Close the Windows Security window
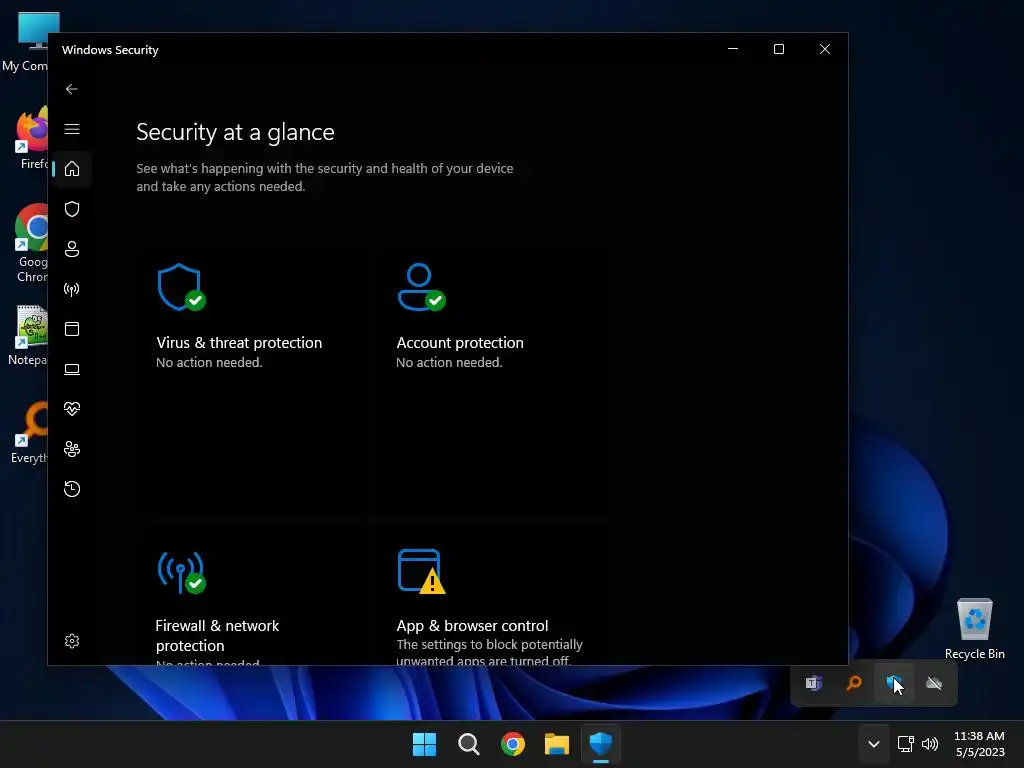The image size is (1024, 768). [825, 49]
